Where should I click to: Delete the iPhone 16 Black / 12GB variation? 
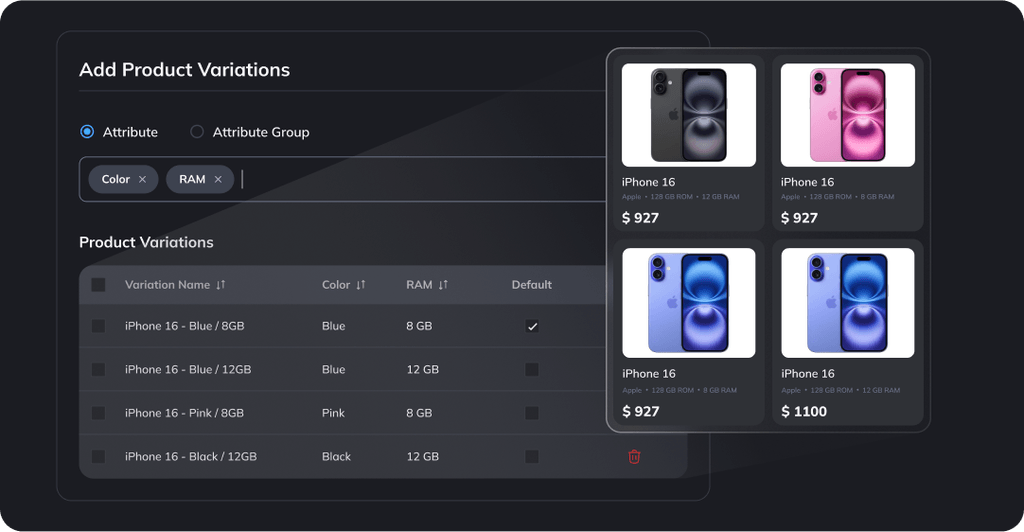coord(634,457)
